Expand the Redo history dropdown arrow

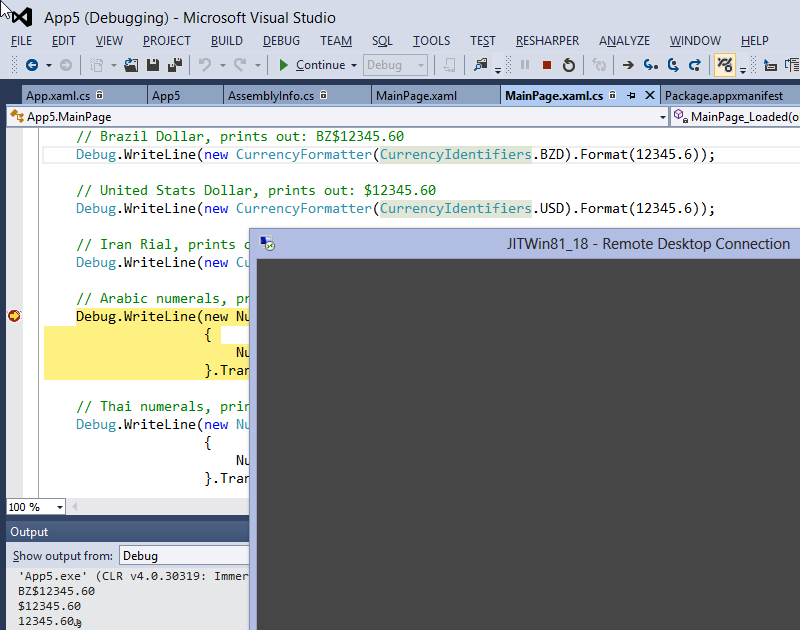(x=257, y=65)
